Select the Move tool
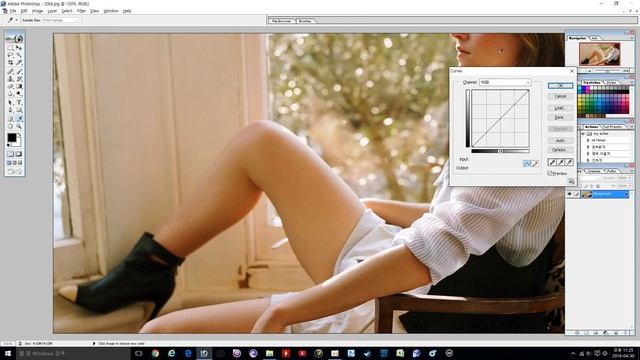Screen dimensions: 640x360 [x=19, y=48]
